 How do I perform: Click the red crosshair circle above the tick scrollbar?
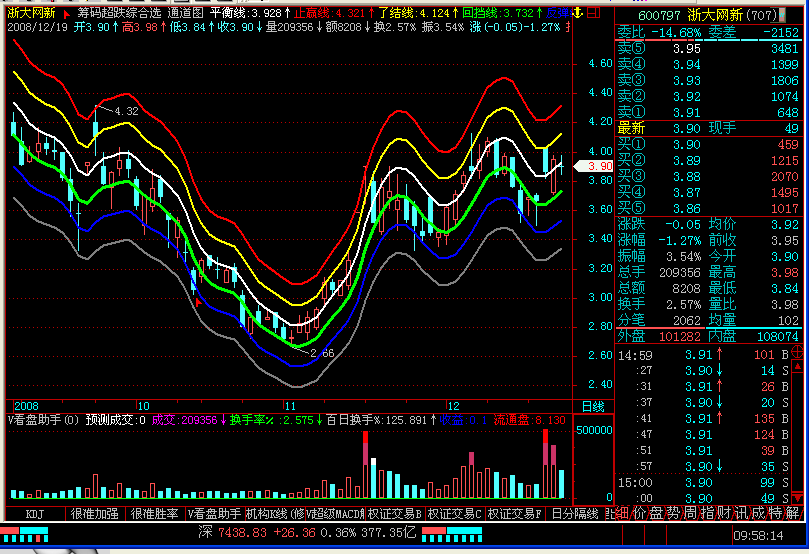[x=797, y=352]
